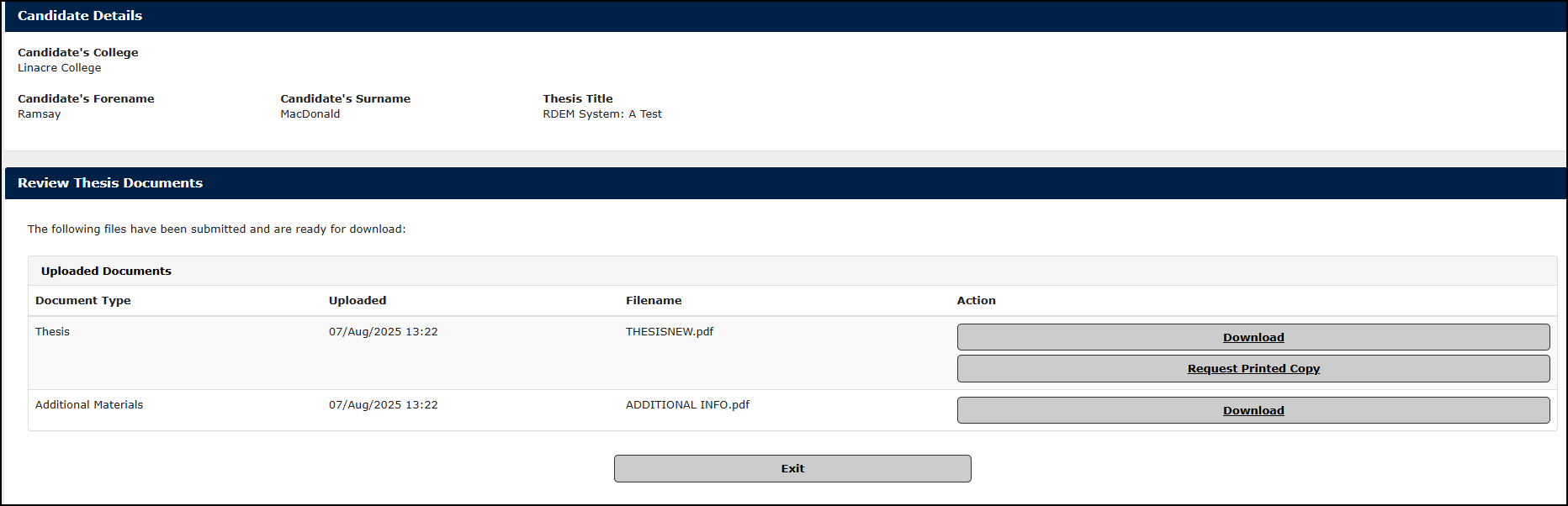Click the Exit button
Image resolution: width=1568 pixels, height=506 pixels.
click(792, 468)
